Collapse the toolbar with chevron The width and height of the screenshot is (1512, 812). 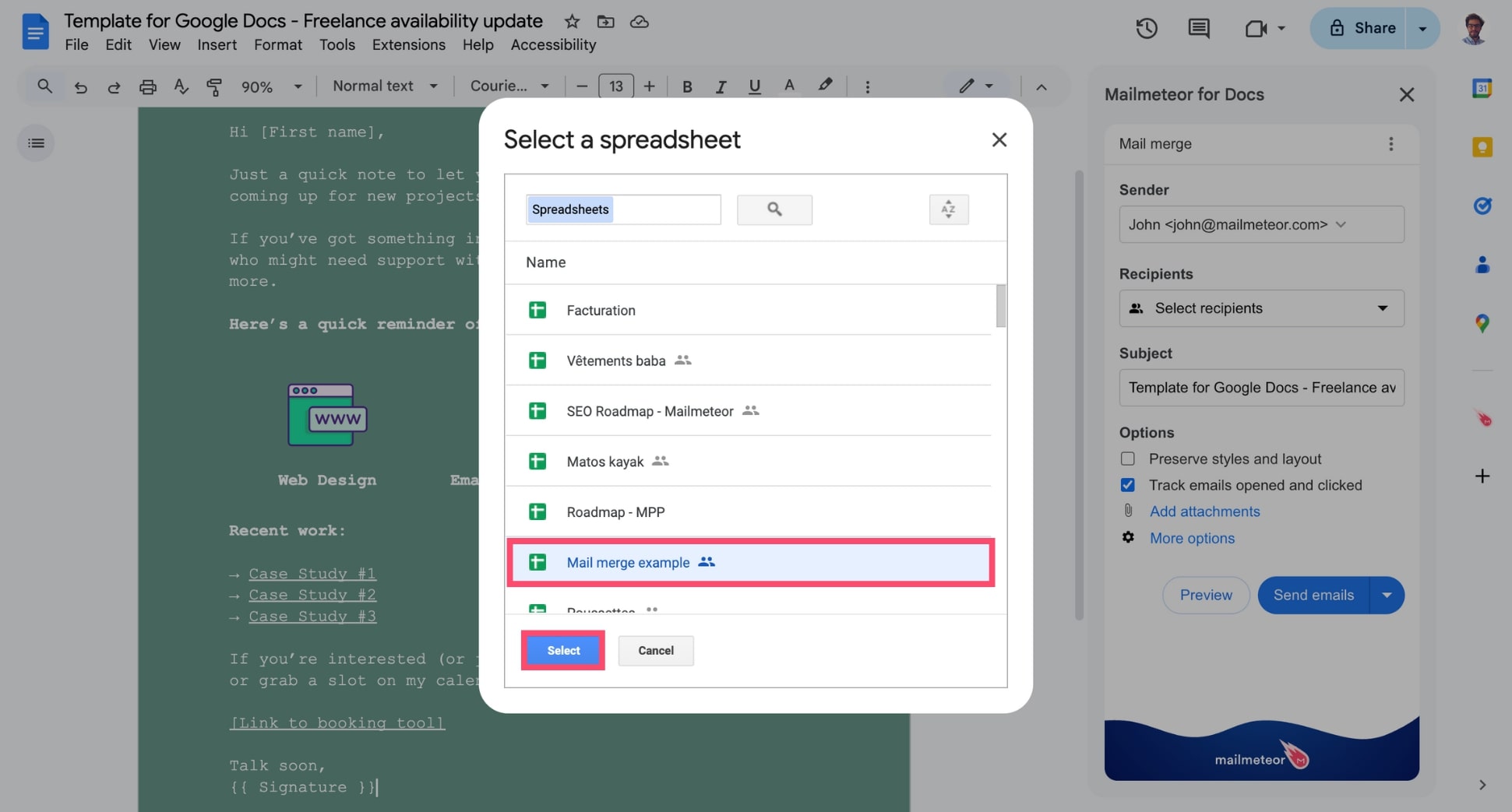coord(1041,86)
